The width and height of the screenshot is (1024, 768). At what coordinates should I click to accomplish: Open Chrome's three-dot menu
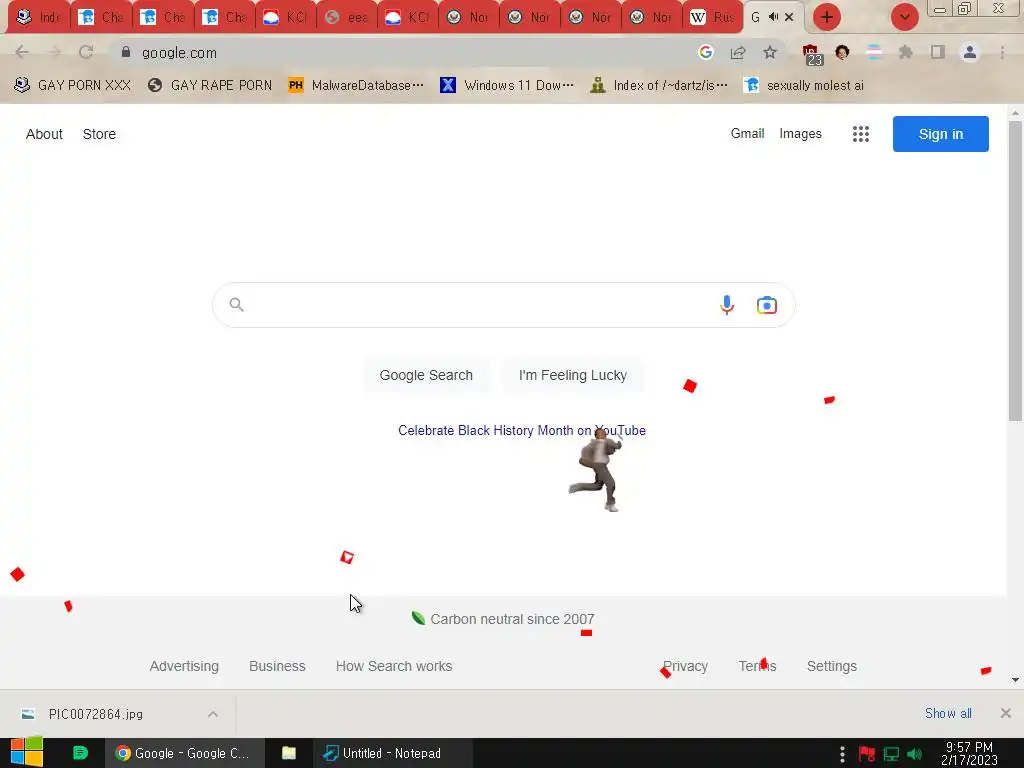point(1002,52)
